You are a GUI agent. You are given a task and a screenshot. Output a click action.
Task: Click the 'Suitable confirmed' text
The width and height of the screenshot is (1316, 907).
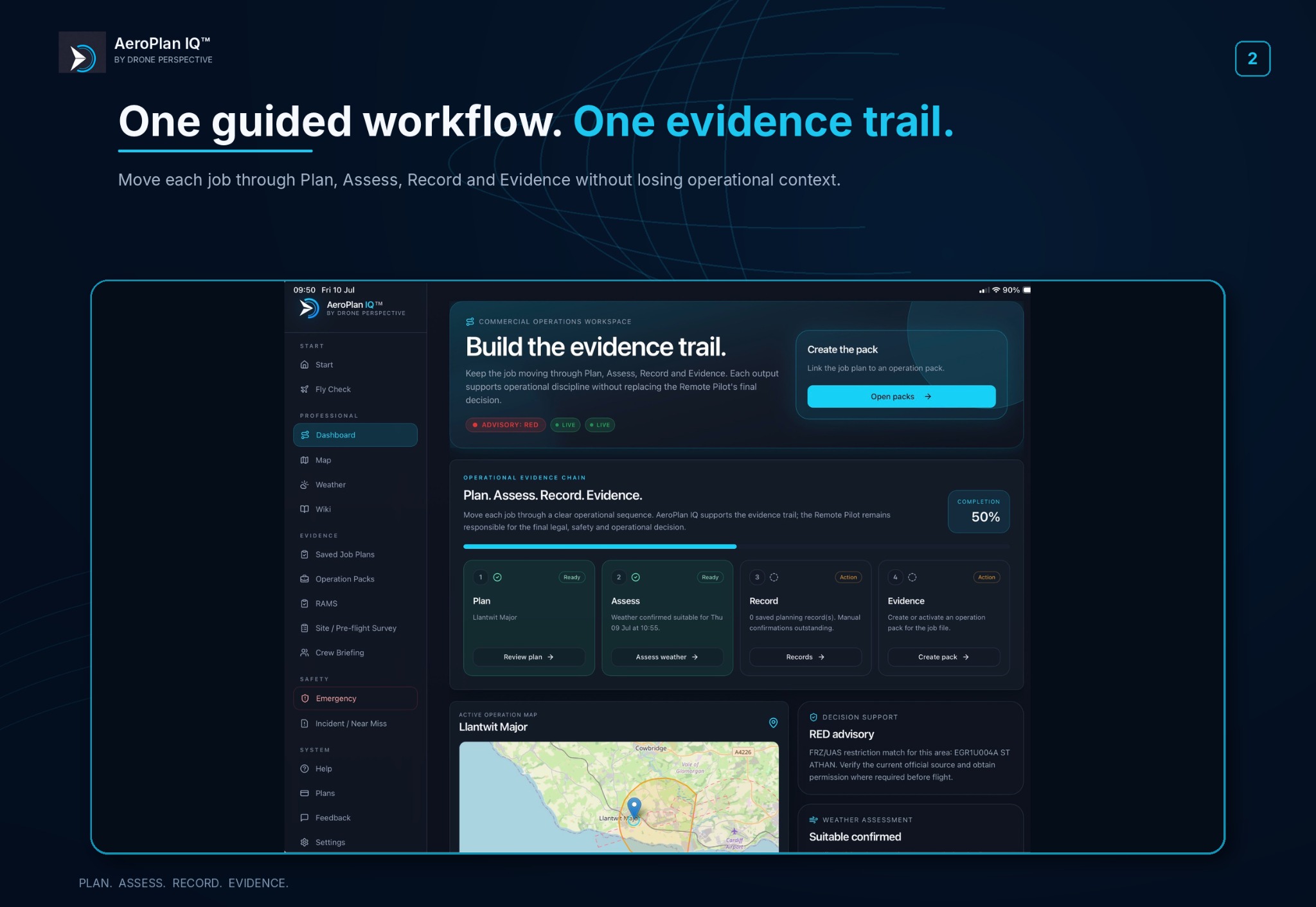855,836
